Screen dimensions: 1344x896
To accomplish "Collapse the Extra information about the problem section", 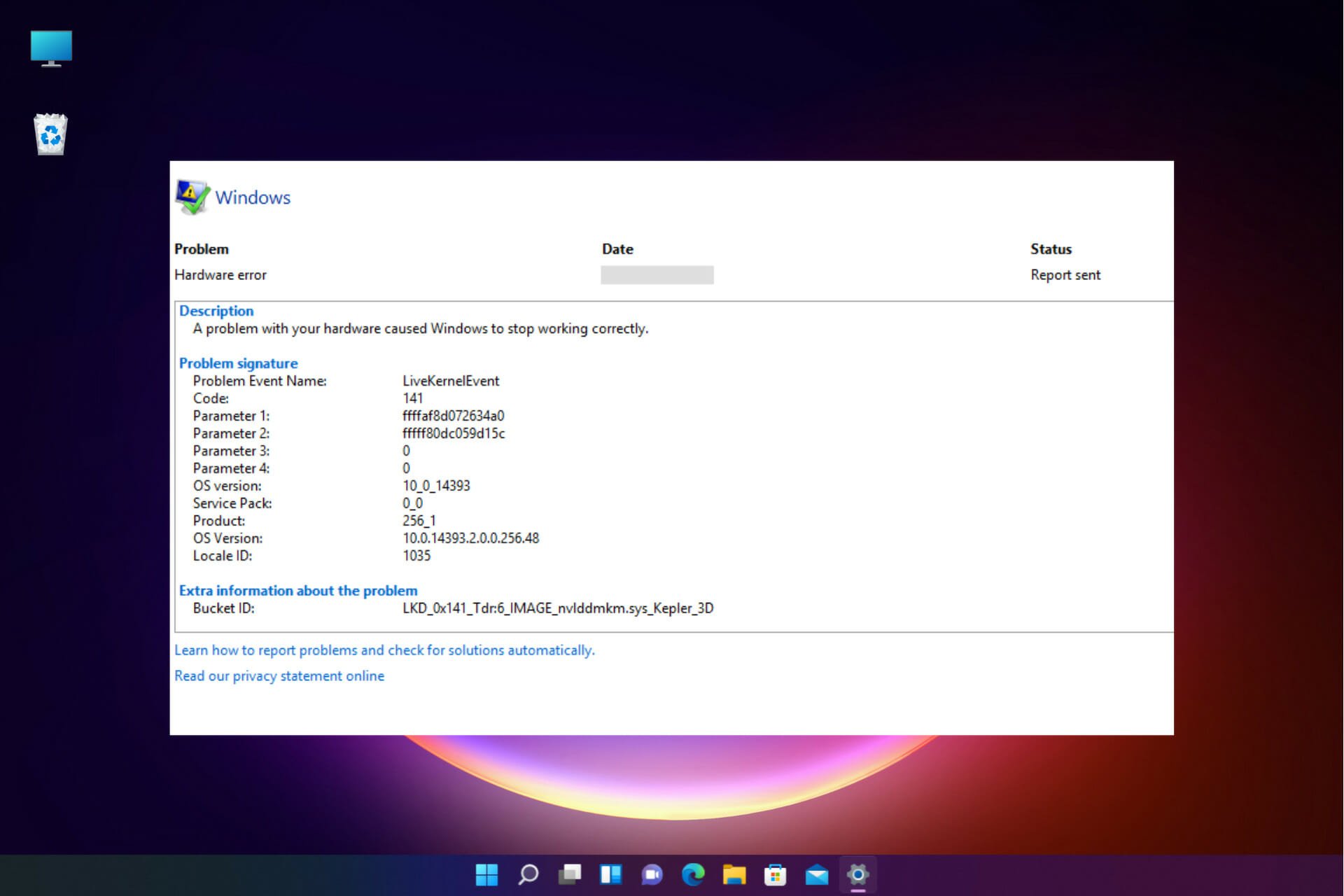I will coord(298,590).
